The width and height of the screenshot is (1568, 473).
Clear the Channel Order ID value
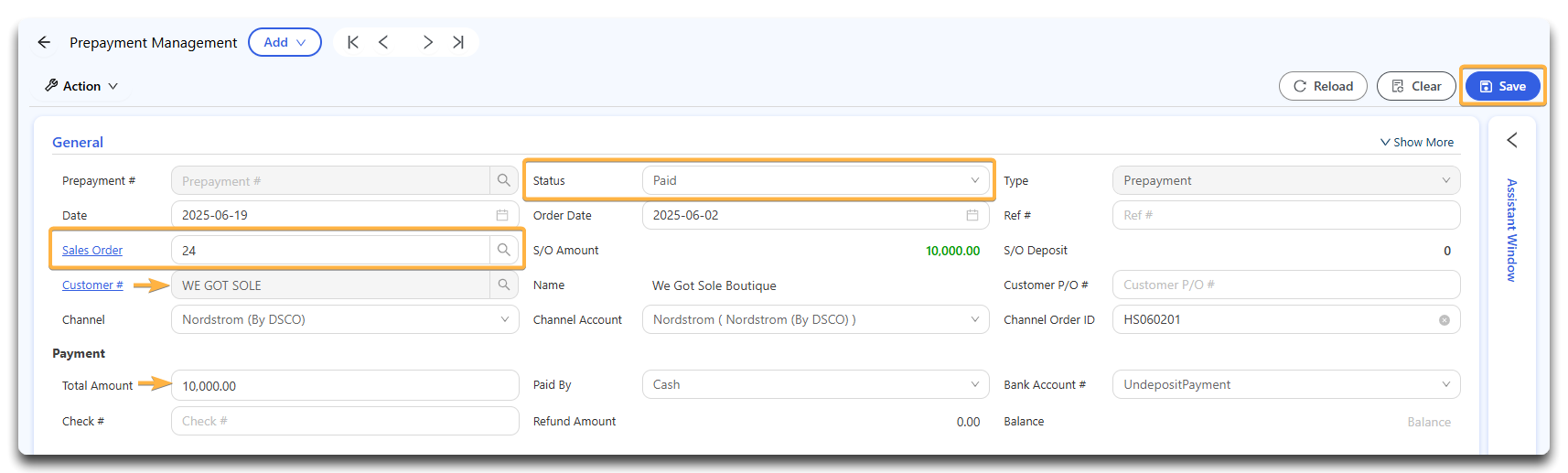[x=1444, y=320]
